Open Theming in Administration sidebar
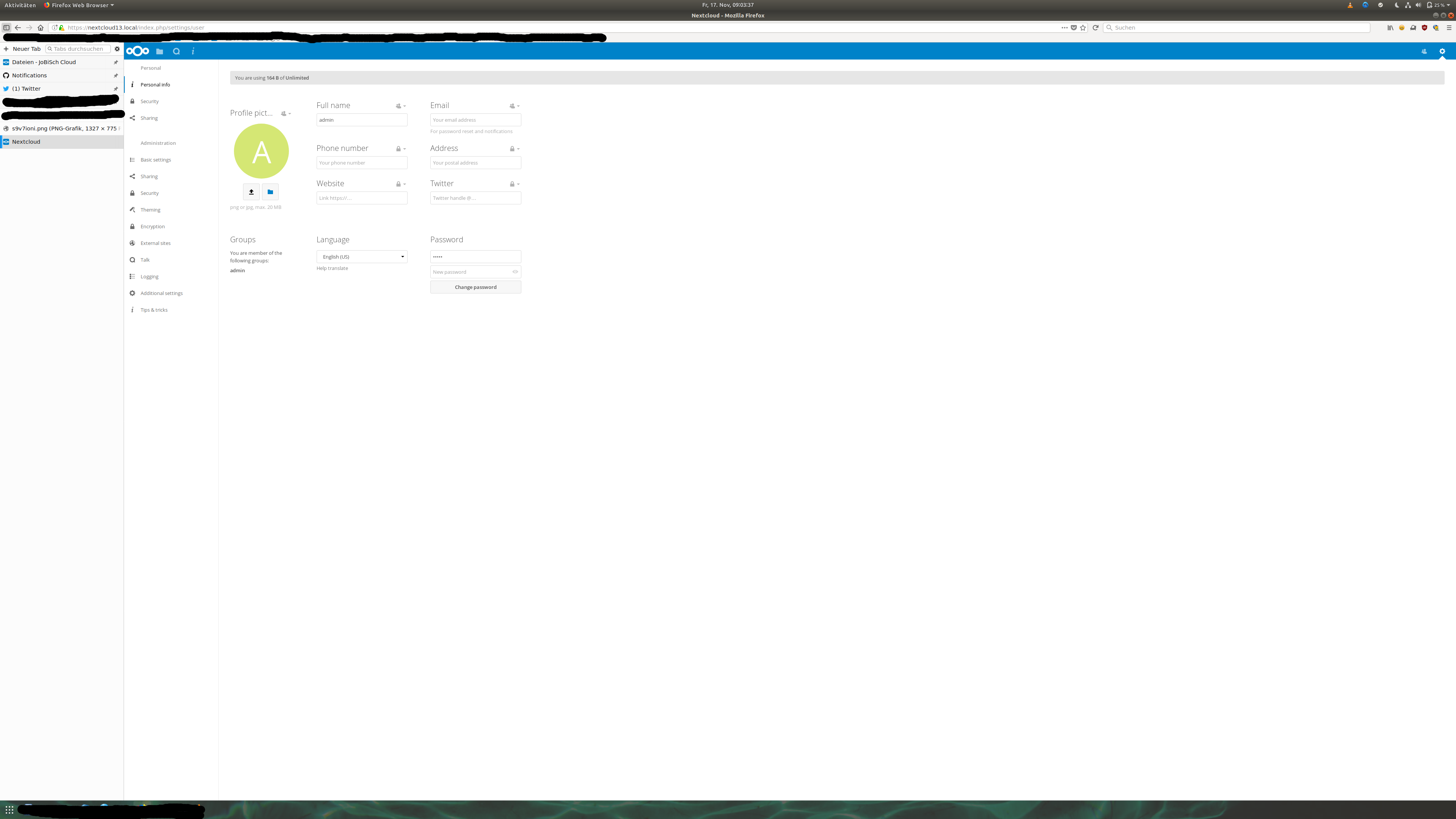 pos(151,210)
